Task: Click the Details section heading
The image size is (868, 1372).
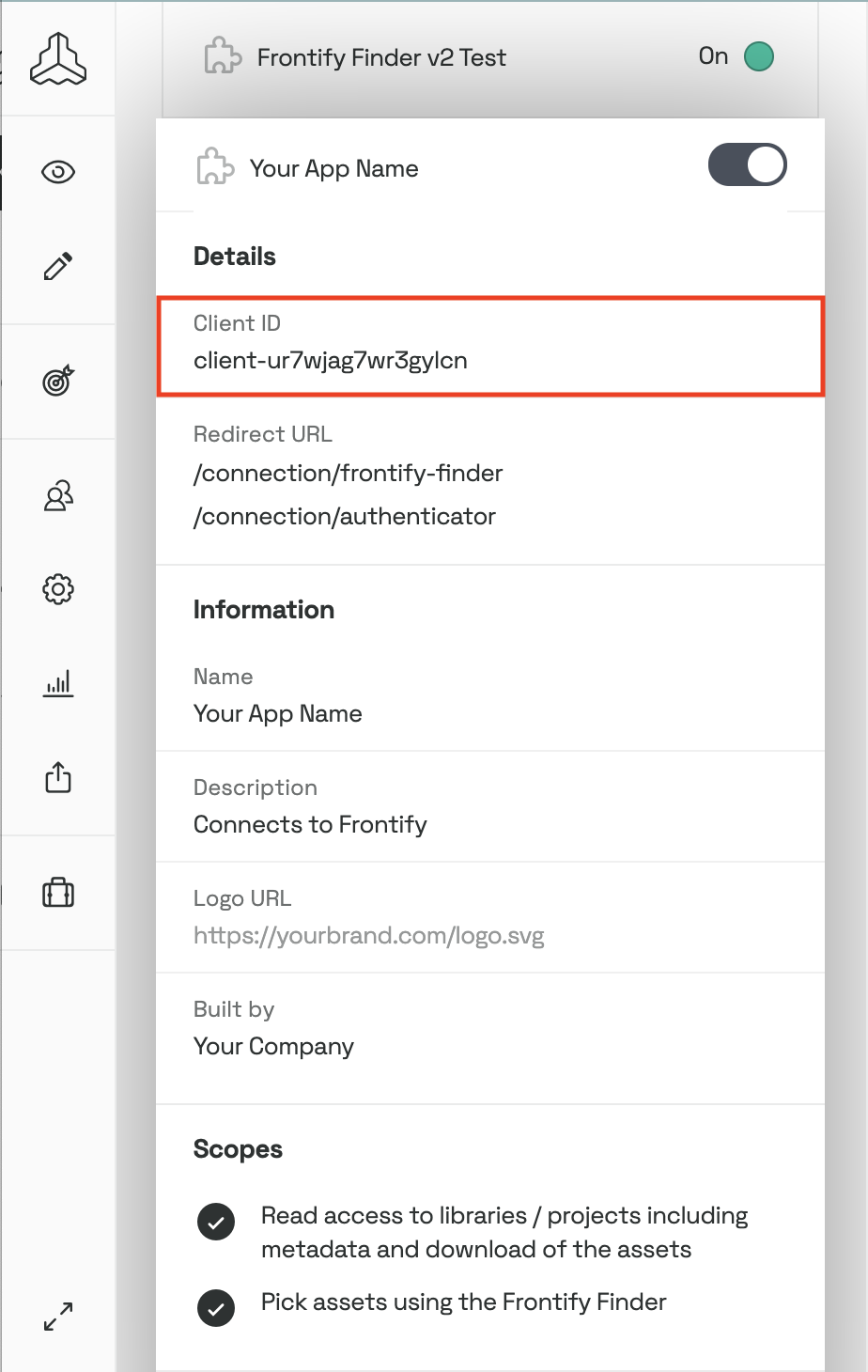Action: 235,257
